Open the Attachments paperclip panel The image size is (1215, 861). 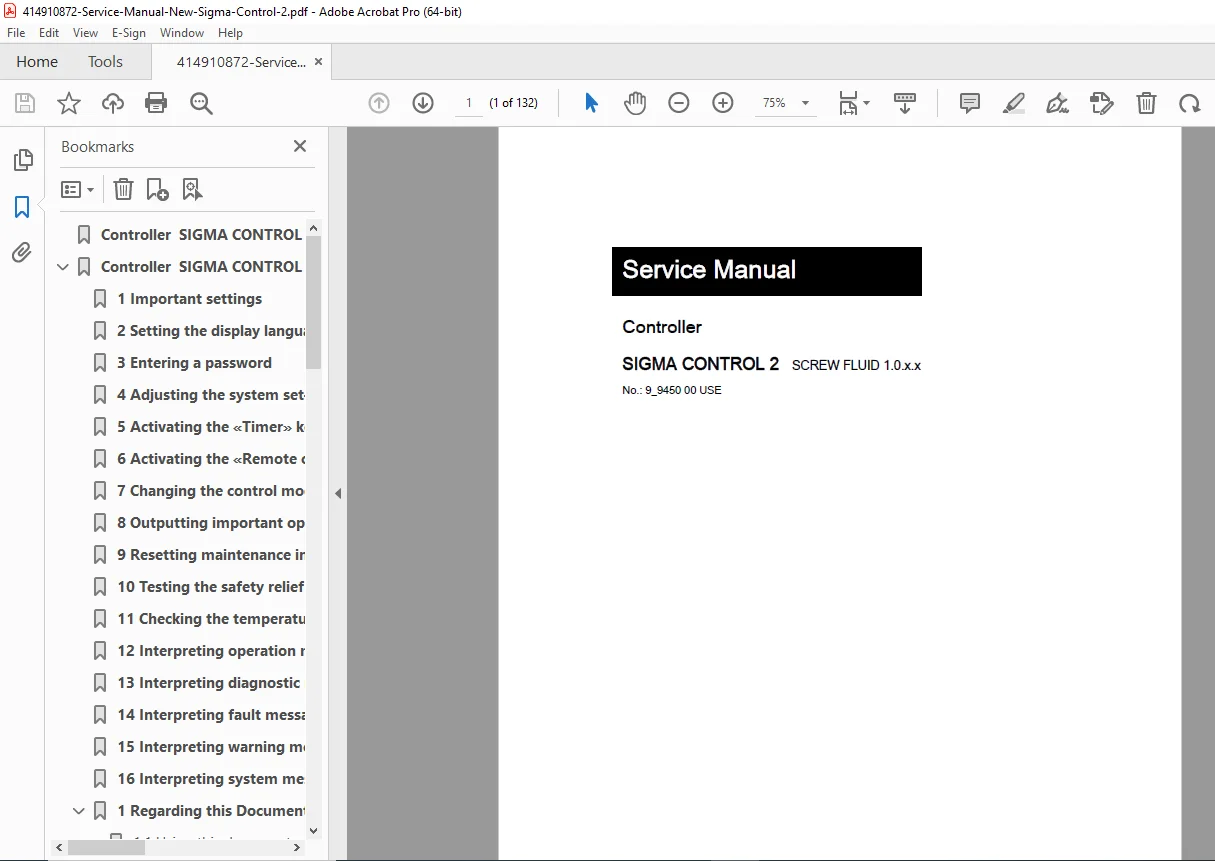[x=22, y=253]
